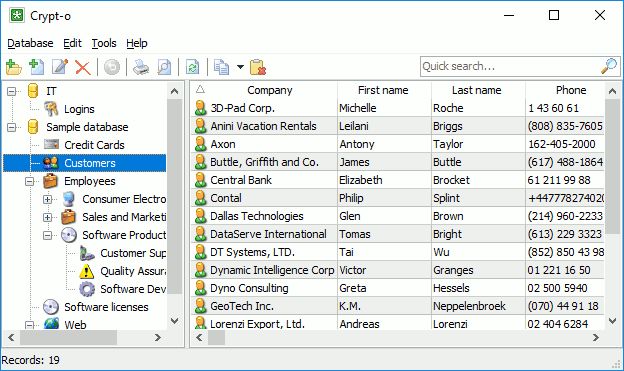Click the red X delete icon
The height and width of the screenshot is (371, 624).
tap(83, 67)
